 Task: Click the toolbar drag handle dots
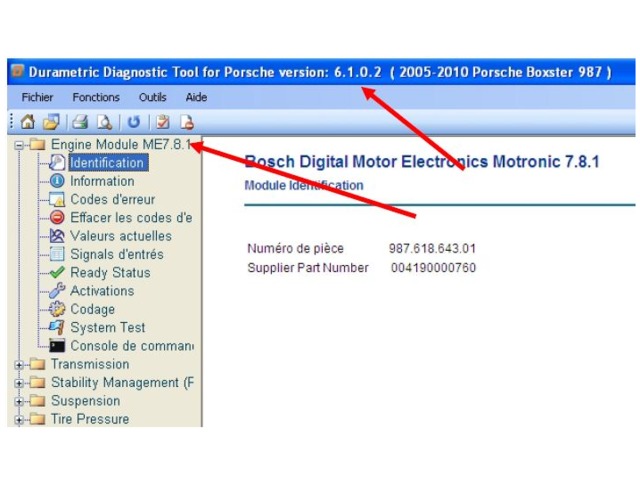coord(11,122)
